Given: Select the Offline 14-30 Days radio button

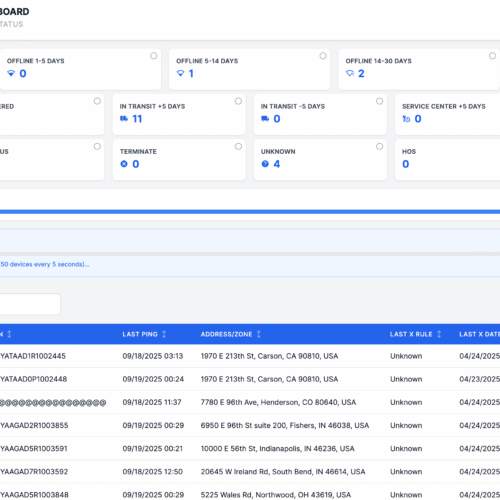Looking at the screenshot, I should (492, 56).
